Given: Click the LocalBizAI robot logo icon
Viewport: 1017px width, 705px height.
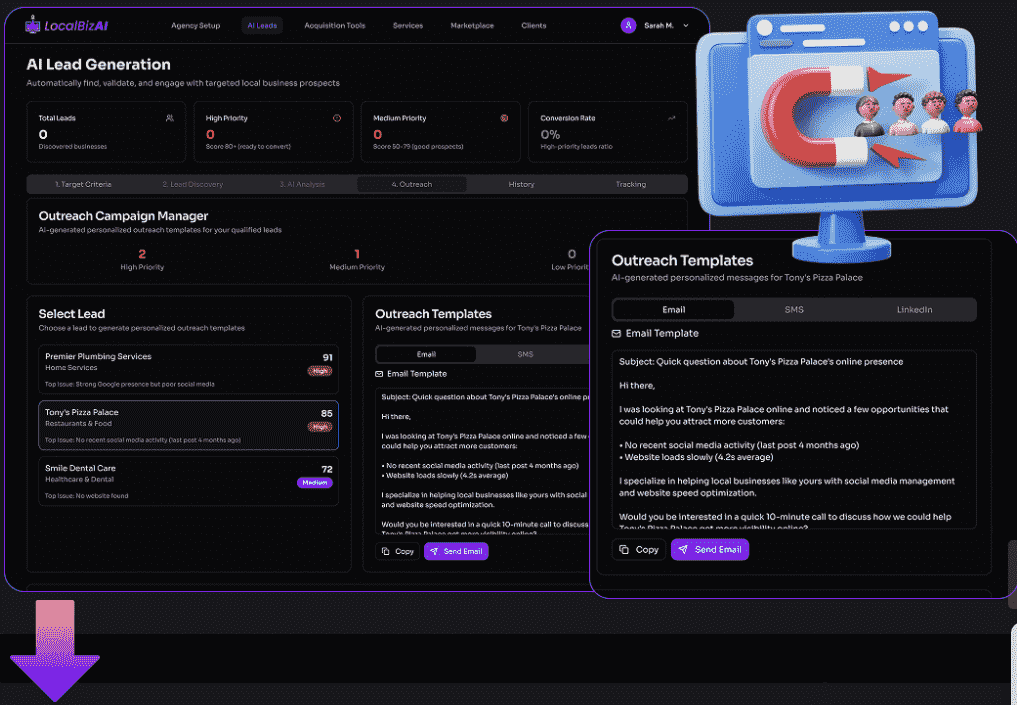Looking at the screenshot, I should pyautogui.click(x=34, y=24).
